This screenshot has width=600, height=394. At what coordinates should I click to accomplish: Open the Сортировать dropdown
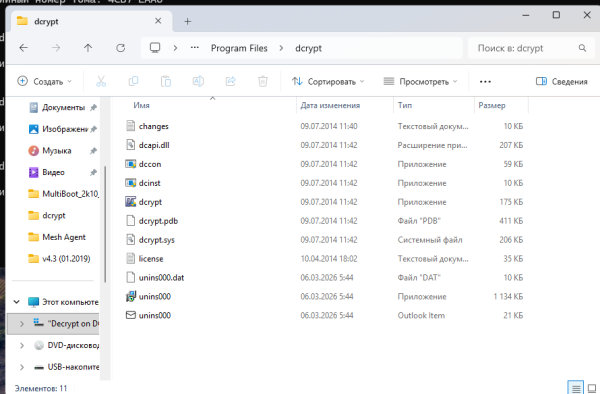pos(328,81)
